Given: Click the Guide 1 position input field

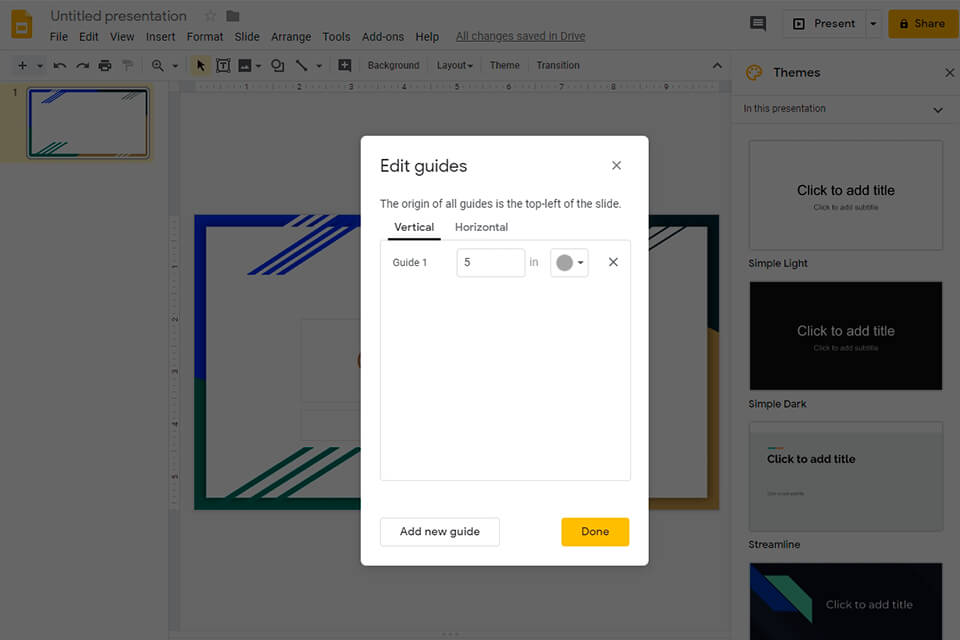Looking at the screenshot, I should point(490,263).
